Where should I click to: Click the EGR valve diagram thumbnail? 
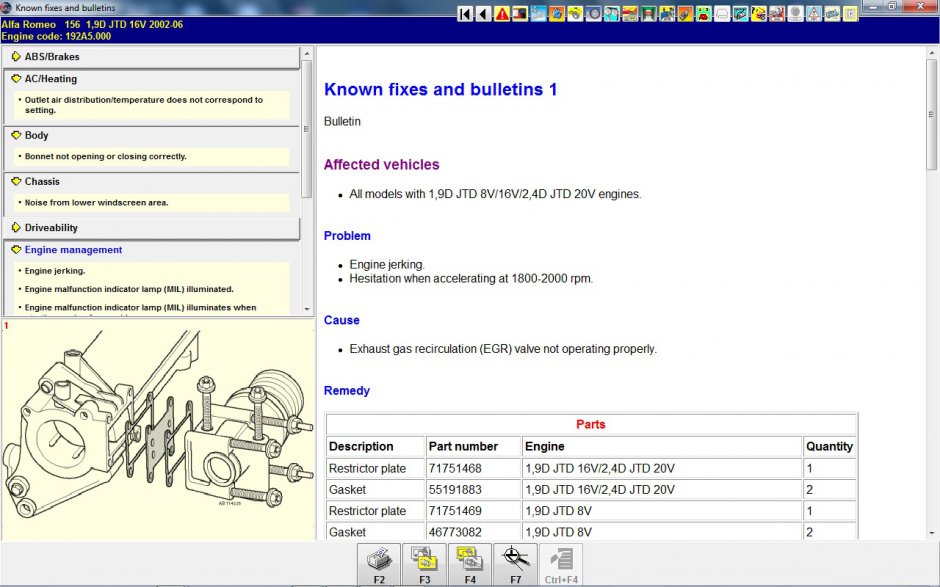[x=157, y=430]
